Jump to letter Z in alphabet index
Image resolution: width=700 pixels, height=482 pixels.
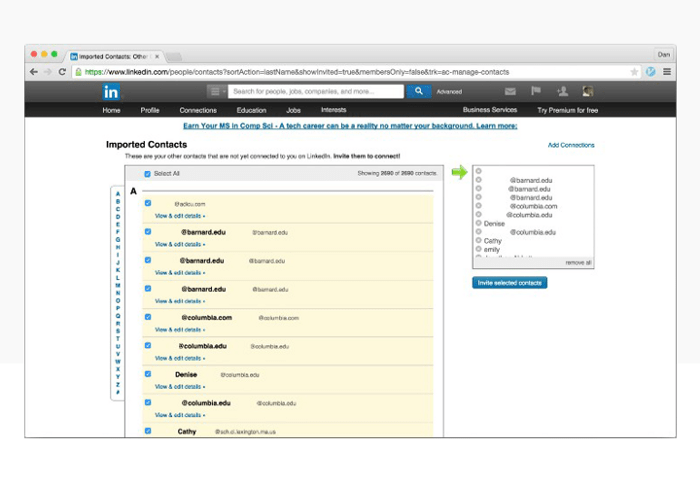(118, 385)
